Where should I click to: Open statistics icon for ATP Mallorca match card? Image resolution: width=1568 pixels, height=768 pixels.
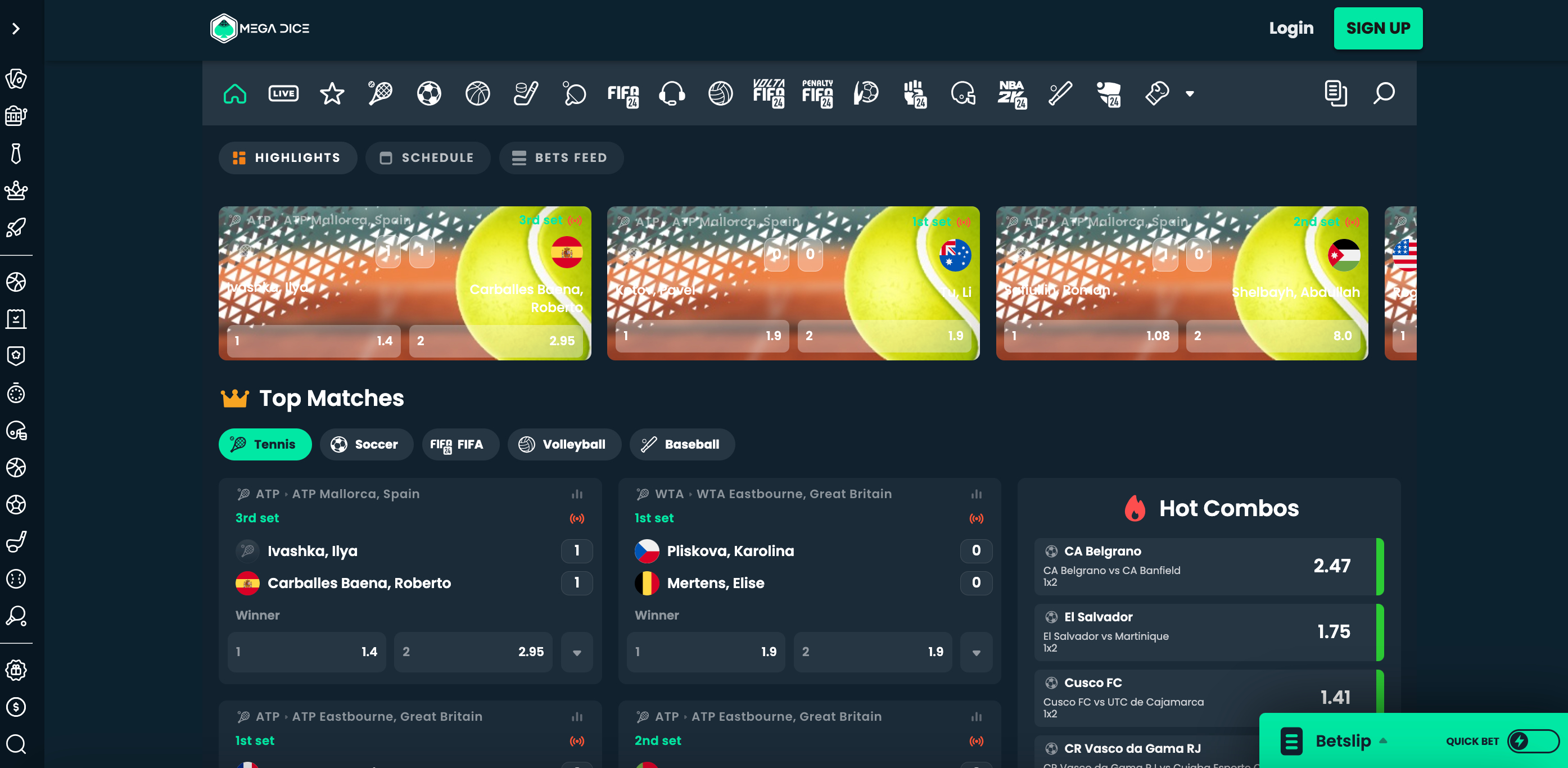tap(577, 494)
